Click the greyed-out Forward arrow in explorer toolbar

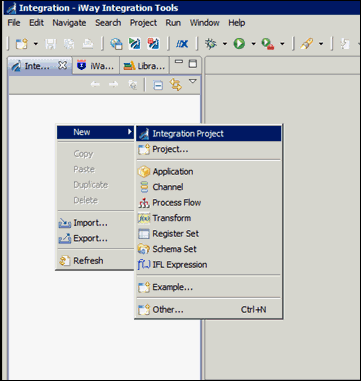coord(114,85)
